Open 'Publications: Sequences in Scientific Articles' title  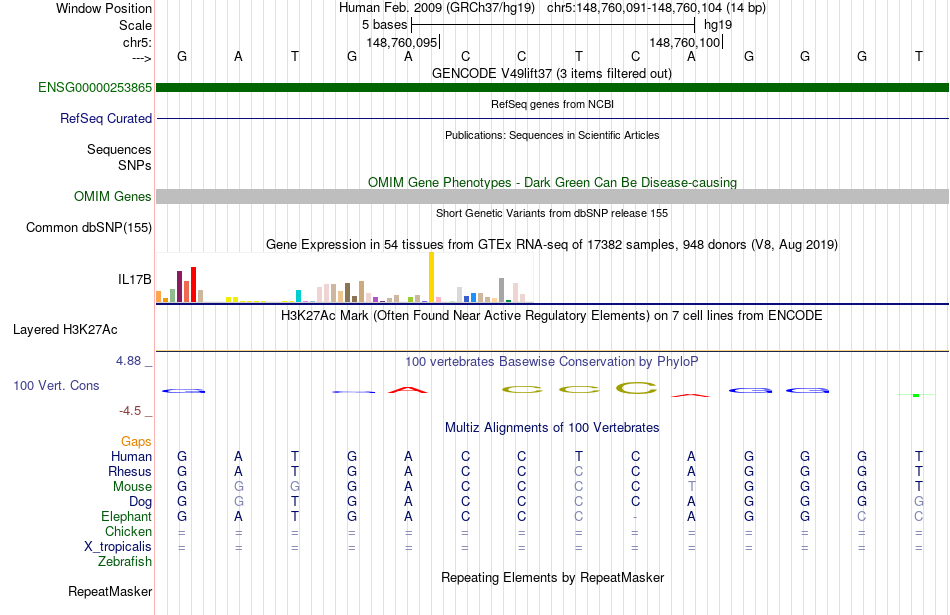click(x=552, y=135)
